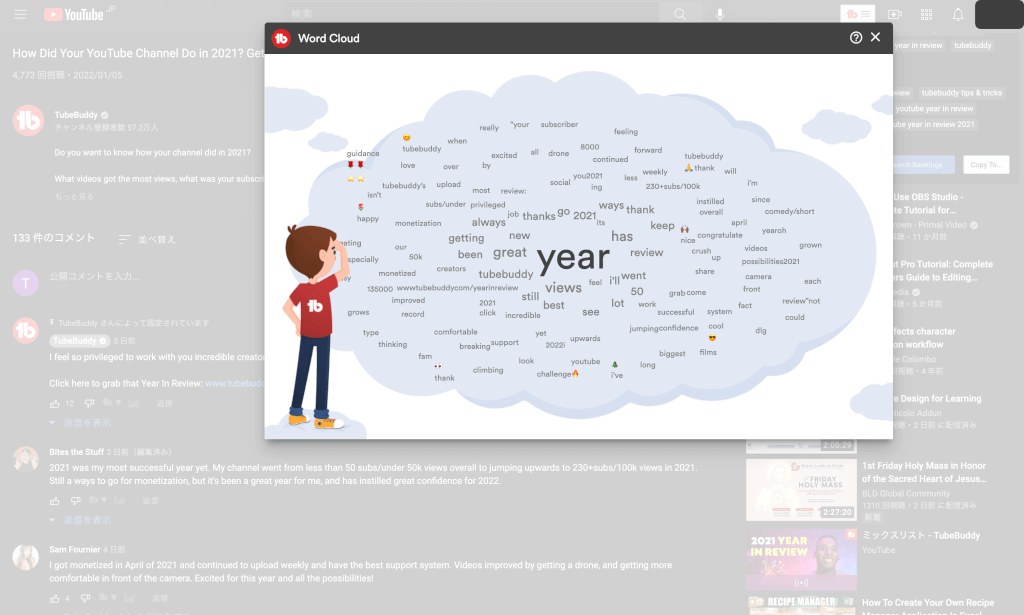The width and height of the screenshot is (1024, 615).
Task: Click the Copy To... button
Action: point(986,165)
